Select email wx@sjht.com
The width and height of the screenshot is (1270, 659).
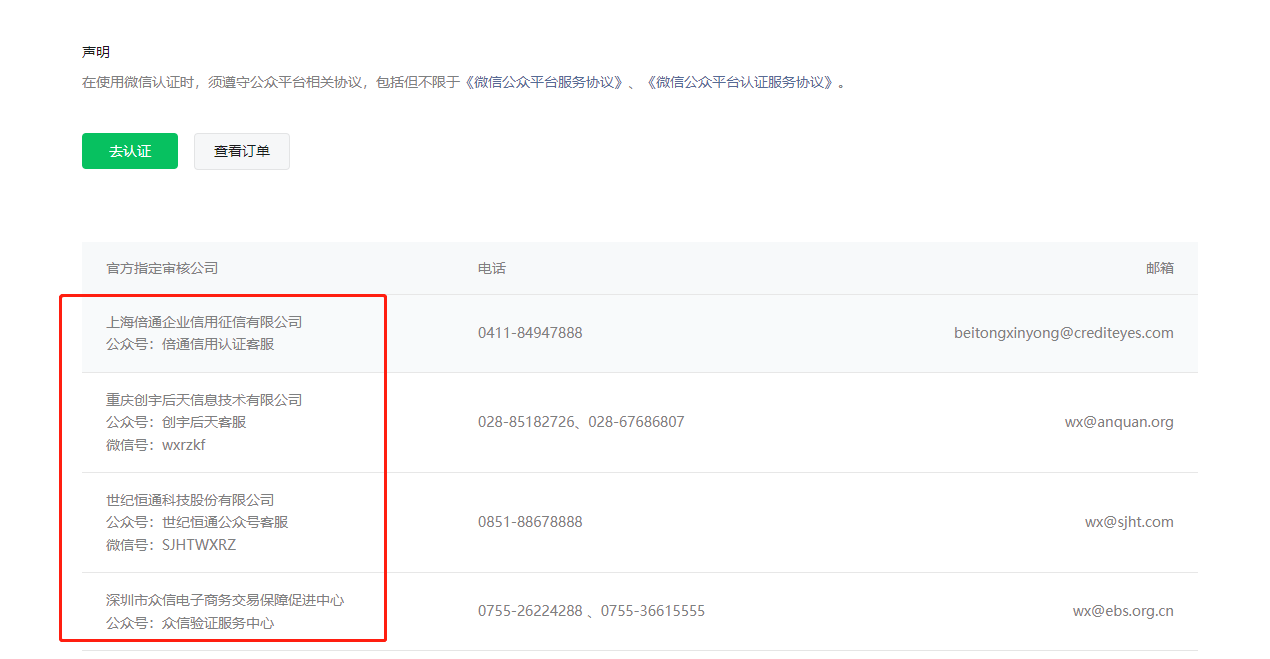click(x=1129, y=522)
